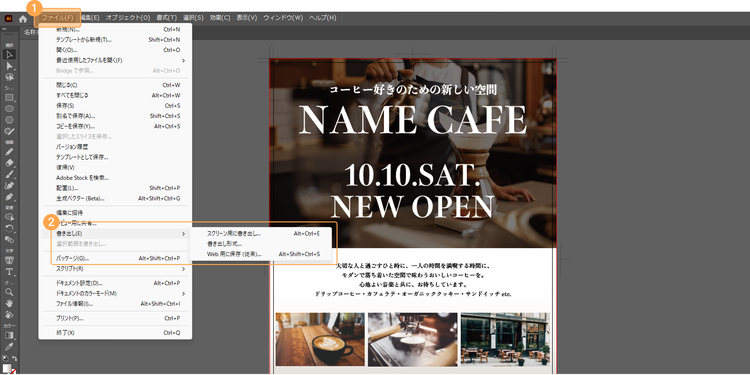Choose コピーを保存(Y) menu item
The image size is (750, 375).
click(115, 126)
